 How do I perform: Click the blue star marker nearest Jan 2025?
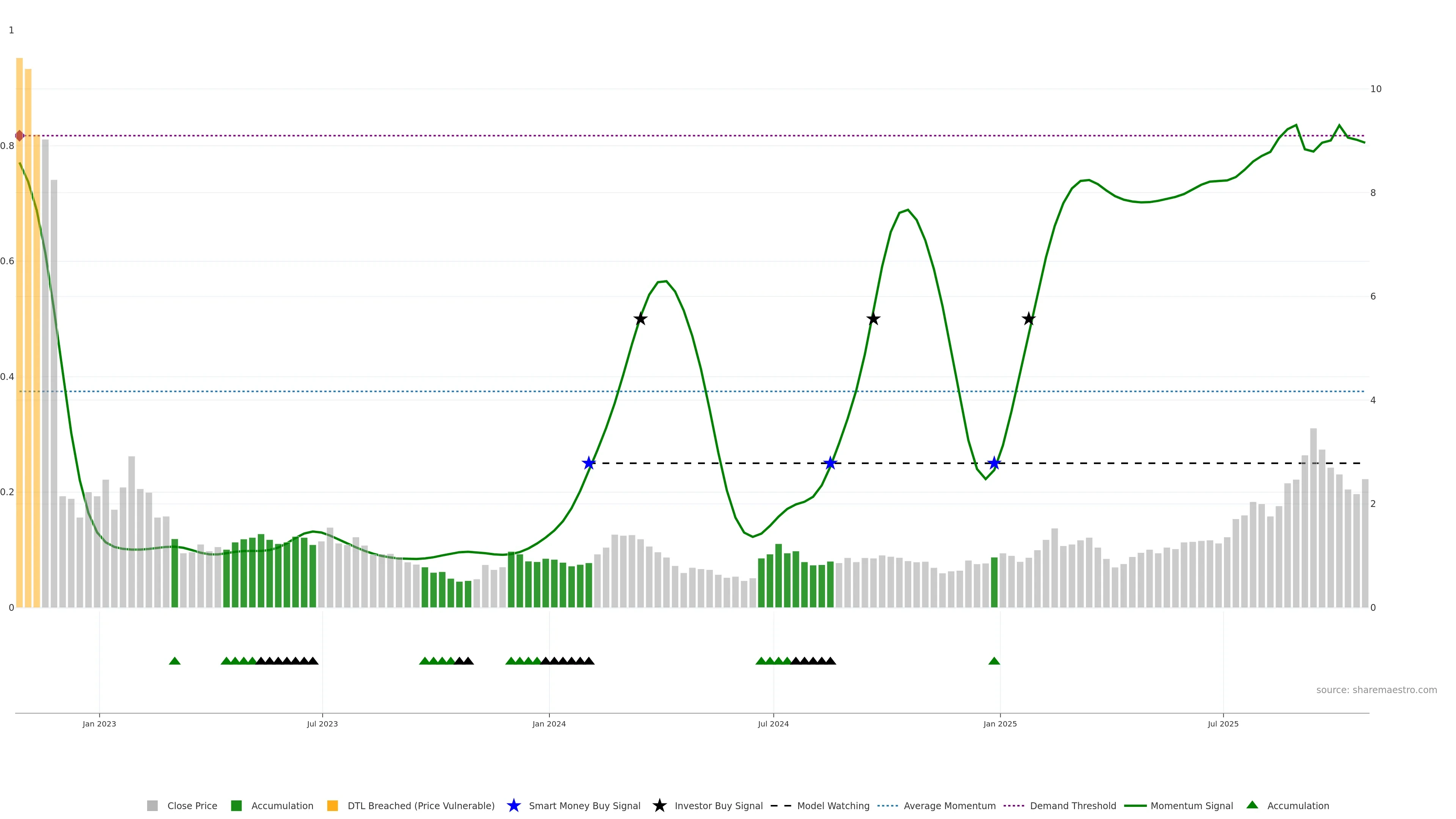tap(994, 463)
